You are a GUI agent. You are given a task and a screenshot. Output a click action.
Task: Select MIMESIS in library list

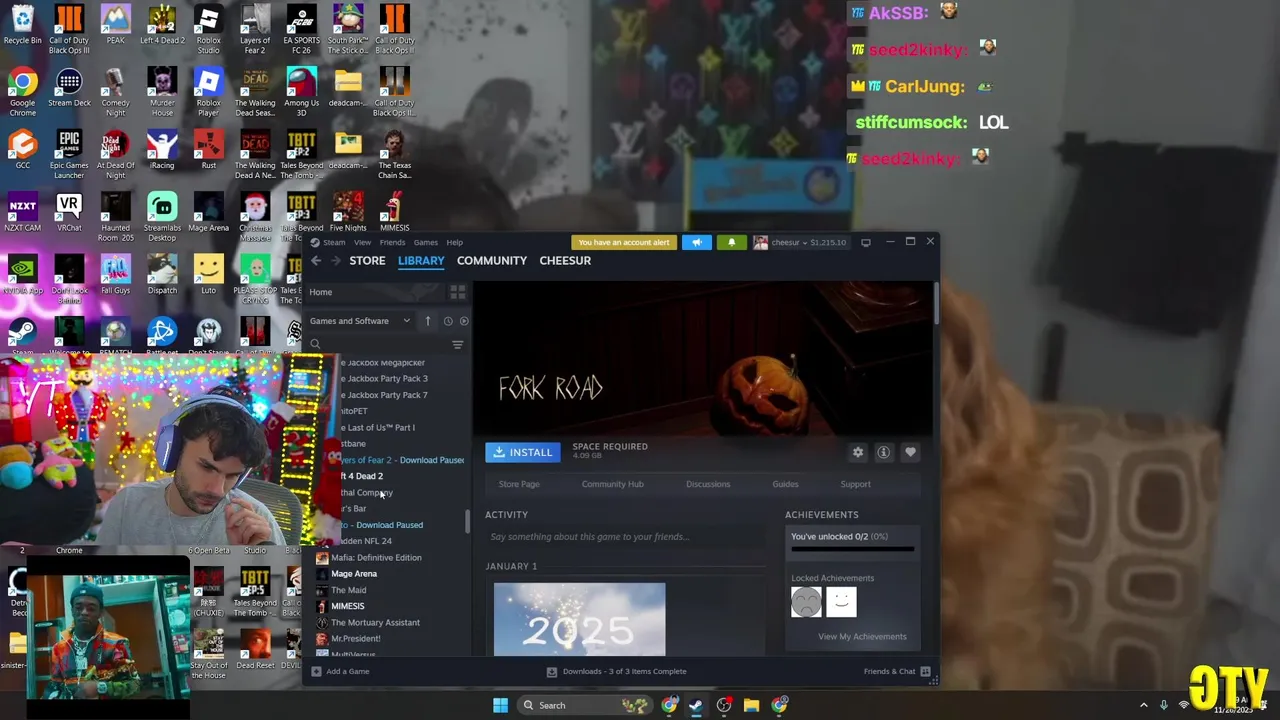point(347,606)
